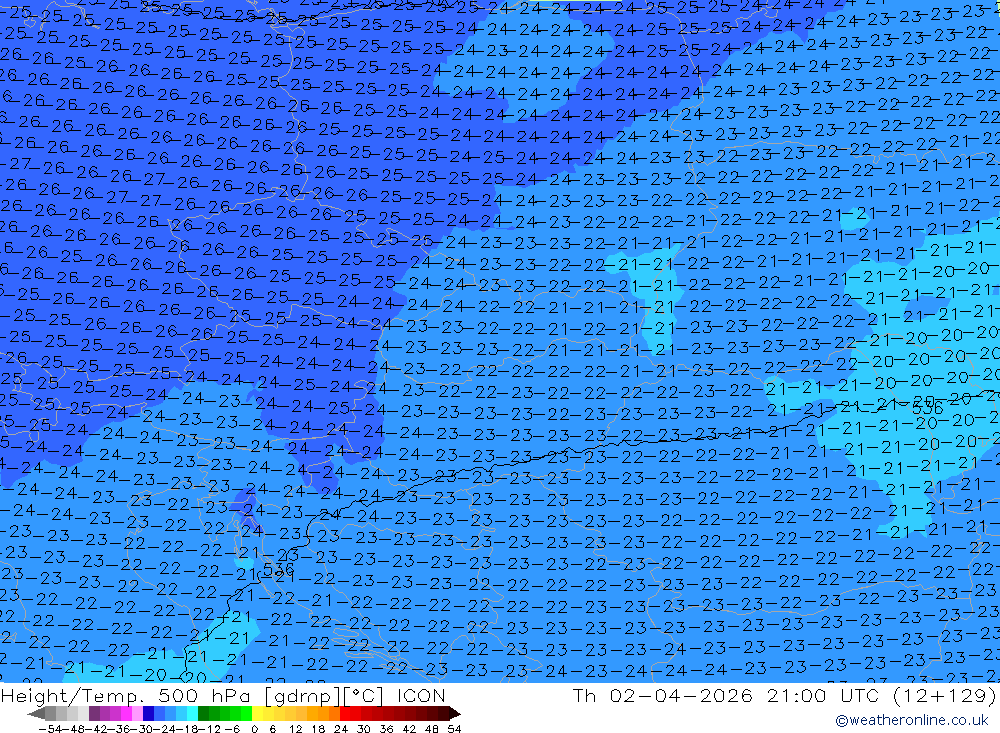Click the '-54' label on the scale
Image resolution: width=1000 pixels, height=733 pixels.
[x=50, y=729]
